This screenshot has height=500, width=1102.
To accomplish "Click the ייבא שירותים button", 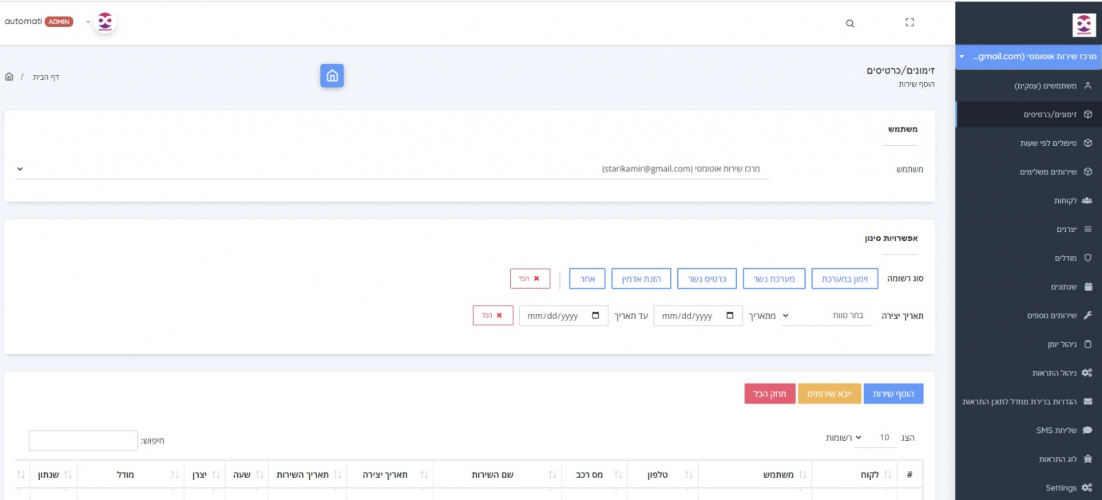I will [829, 394].
